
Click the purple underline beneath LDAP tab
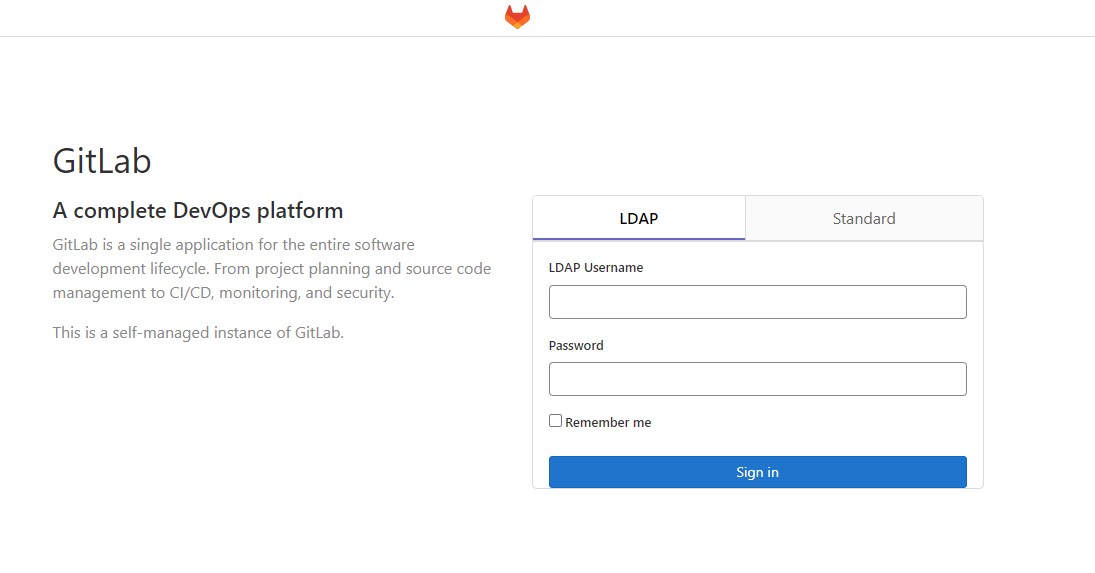point(639,239)
